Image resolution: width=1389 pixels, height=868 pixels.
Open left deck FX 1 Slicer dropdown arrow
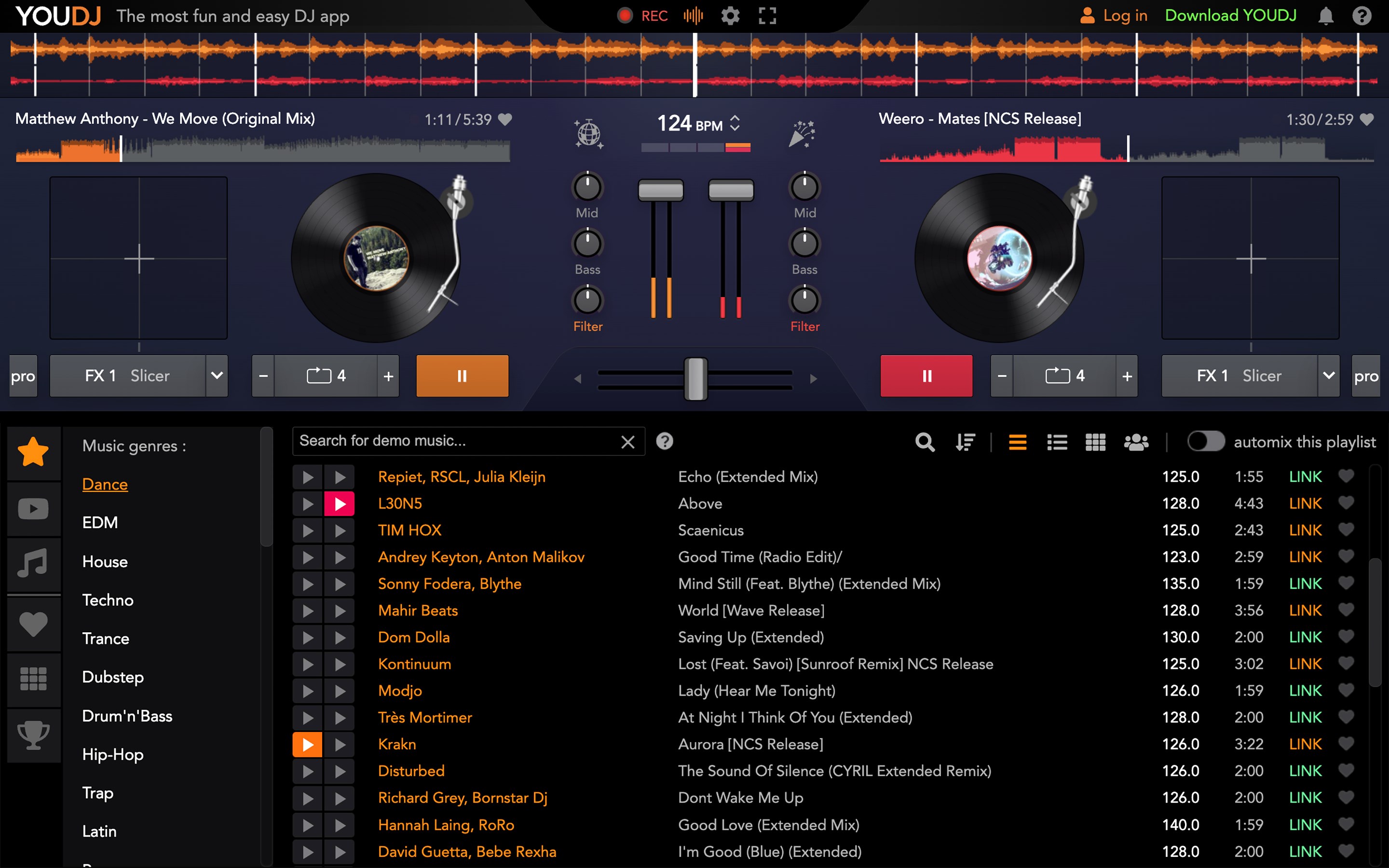click(x=217, y=376)
